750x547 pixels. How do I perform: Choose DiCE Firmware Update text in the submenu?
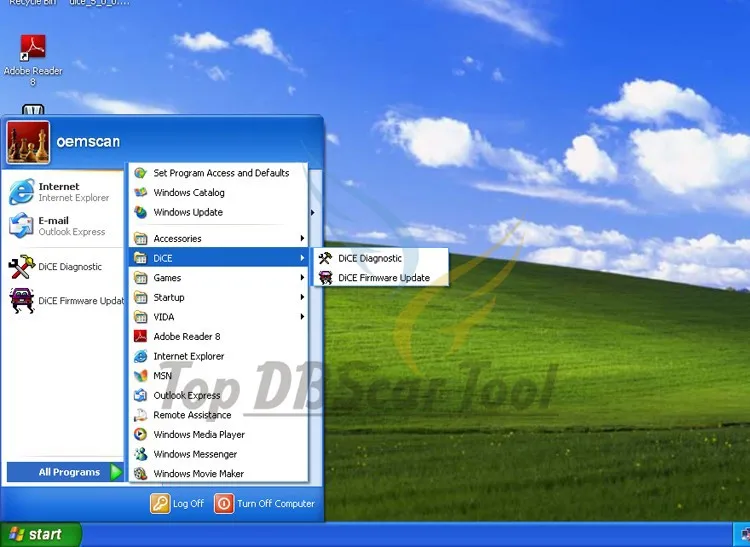click(x=384, y=278)
